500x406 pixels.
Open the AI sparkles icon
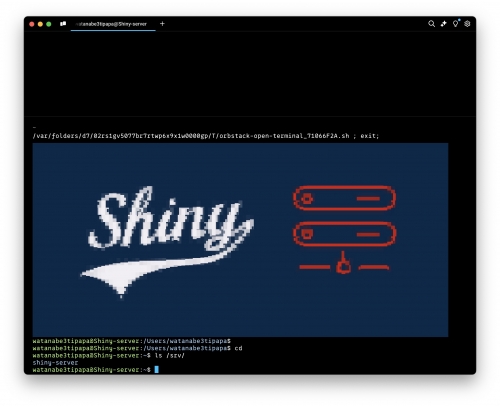(443, 24)
